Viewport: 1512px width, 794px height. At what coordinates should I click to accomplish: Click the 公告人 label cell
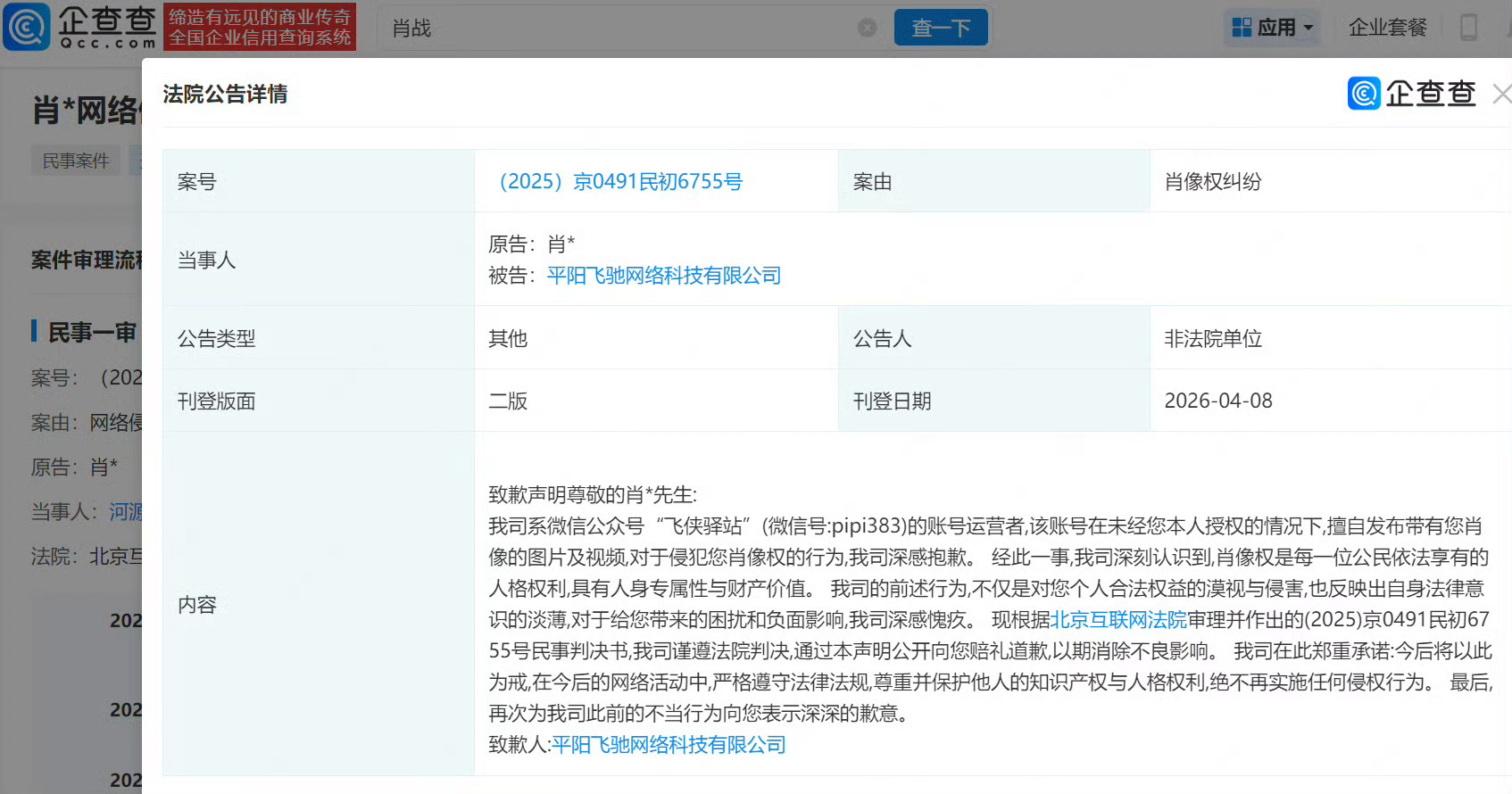pos(994,338)
